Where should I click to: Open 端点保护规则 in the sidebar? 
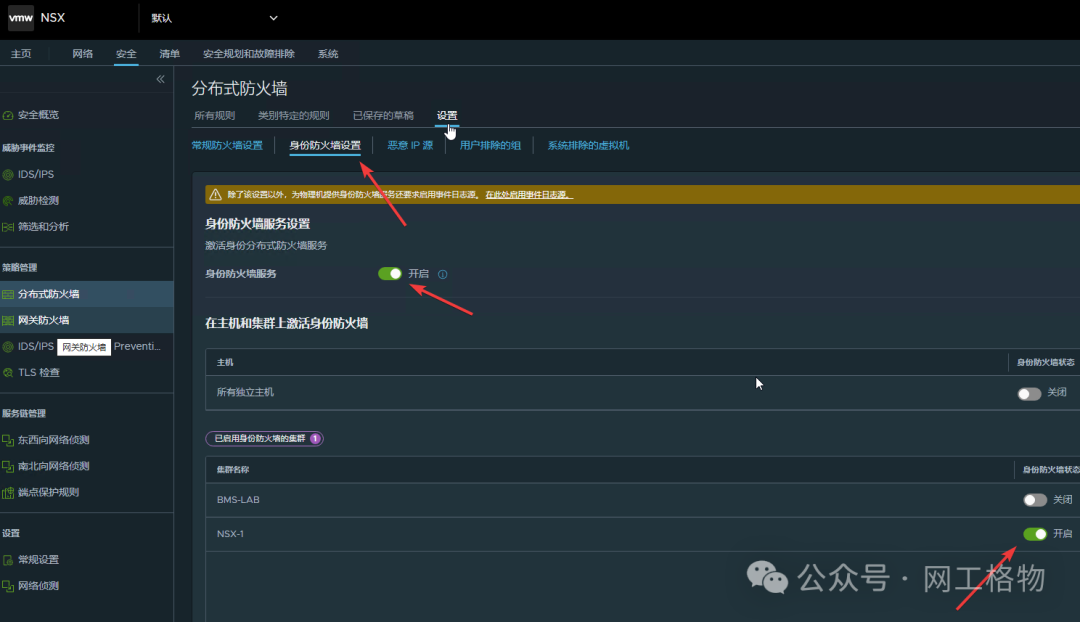click(x=49, y=493)
